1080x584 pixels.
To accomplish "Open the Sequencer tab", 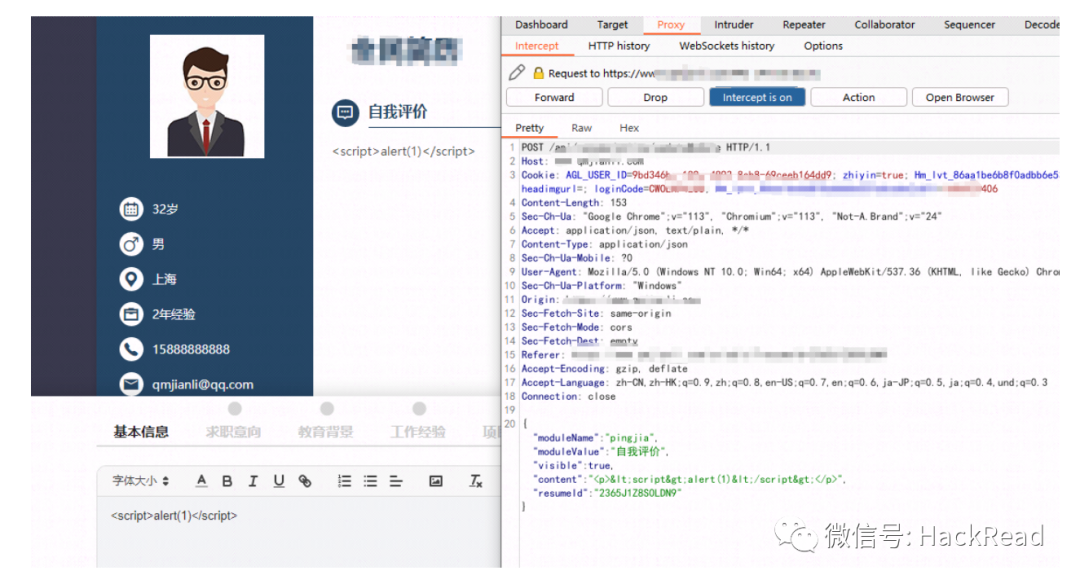I will (x=969, y=25).
